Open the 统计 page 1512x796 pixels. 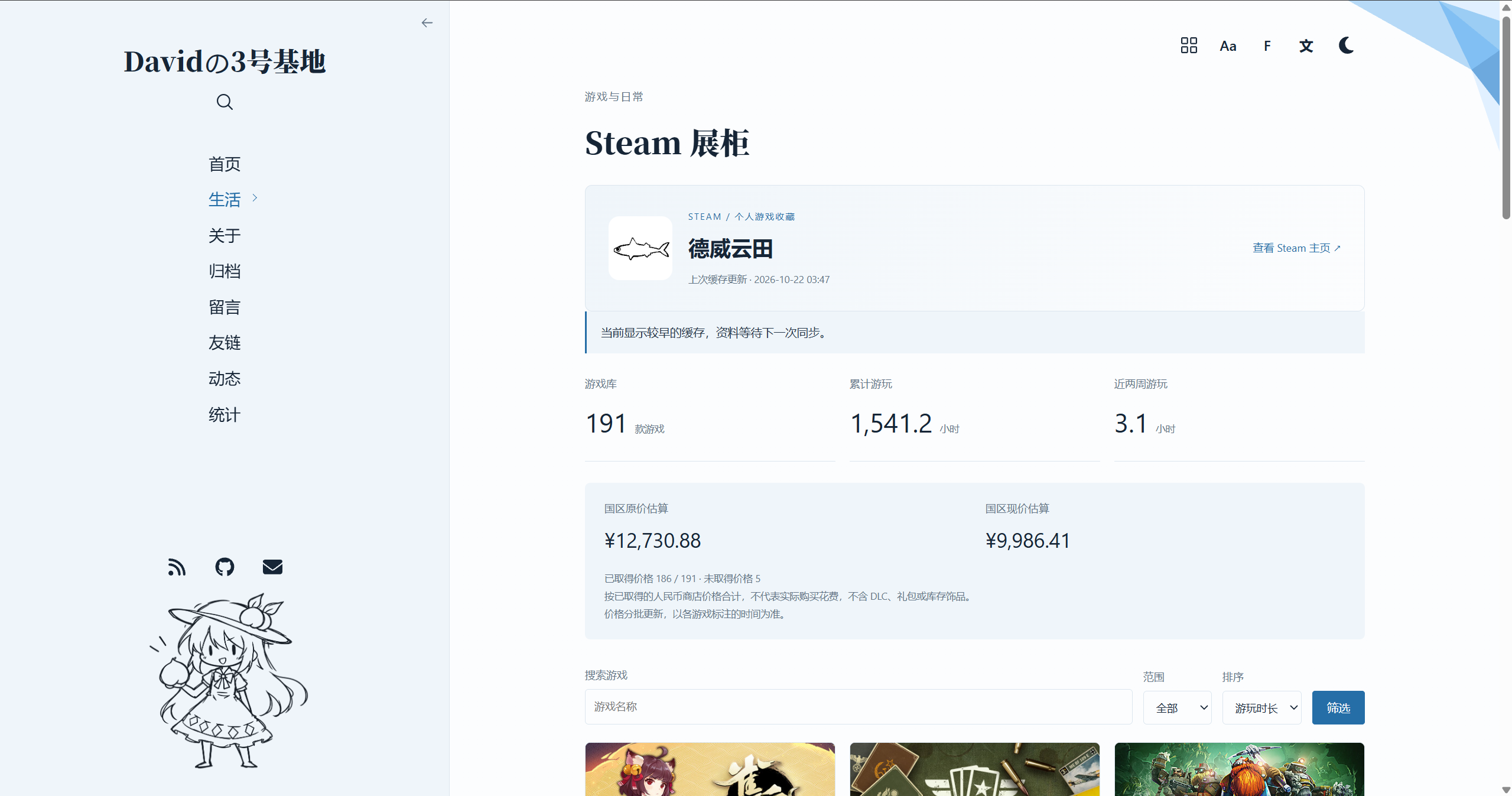tap(225, 415)
